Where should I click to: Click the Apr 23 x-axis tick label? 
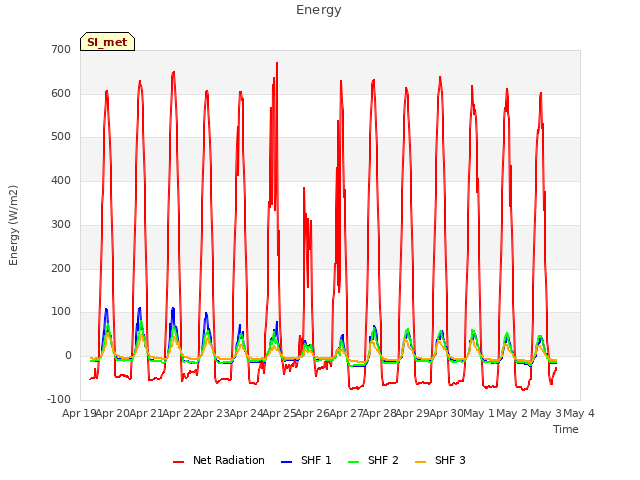pos(212,413)
